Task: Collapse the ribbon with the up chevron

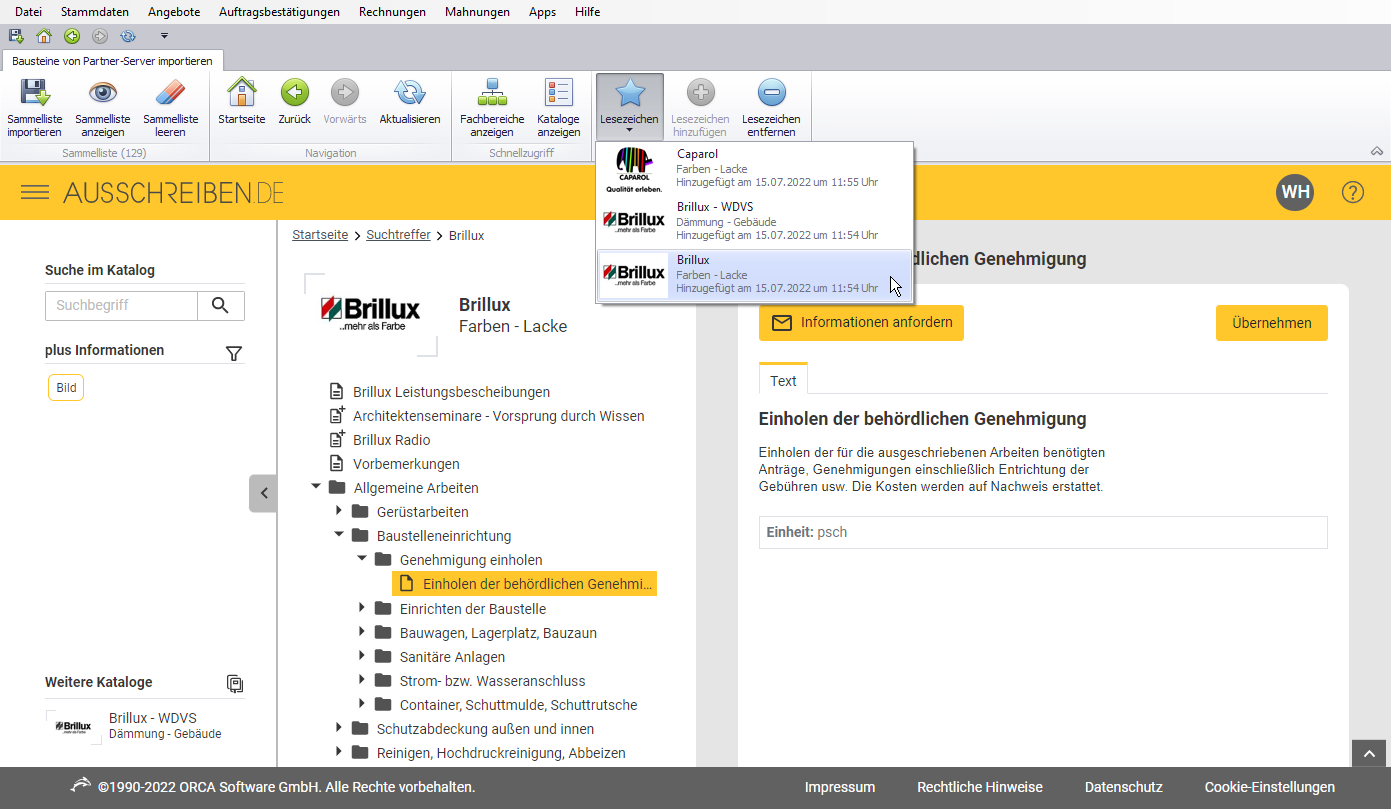Action: pos(1377,151)
